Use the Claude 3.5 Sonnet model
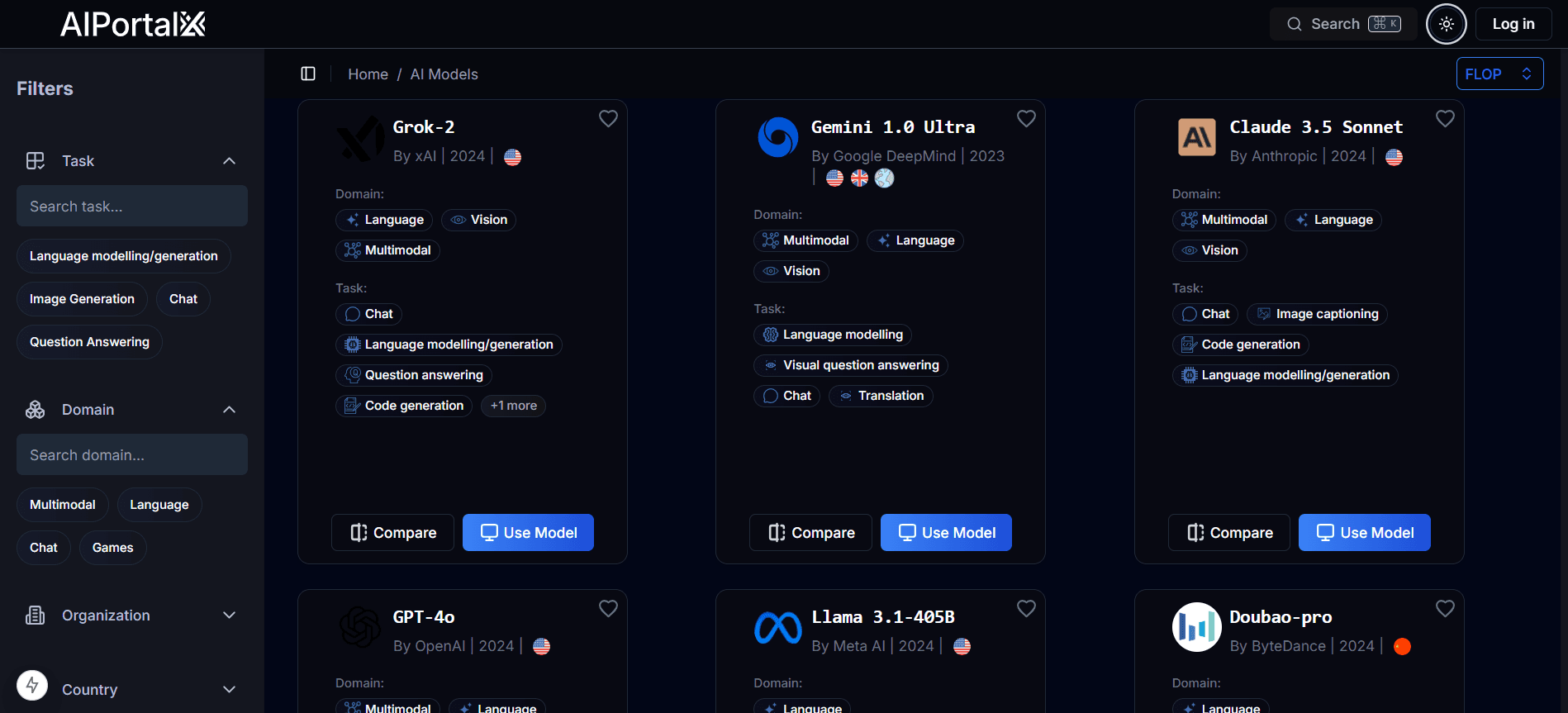The width and height of the screenshot is (1568, 713). coord(1365,533)
